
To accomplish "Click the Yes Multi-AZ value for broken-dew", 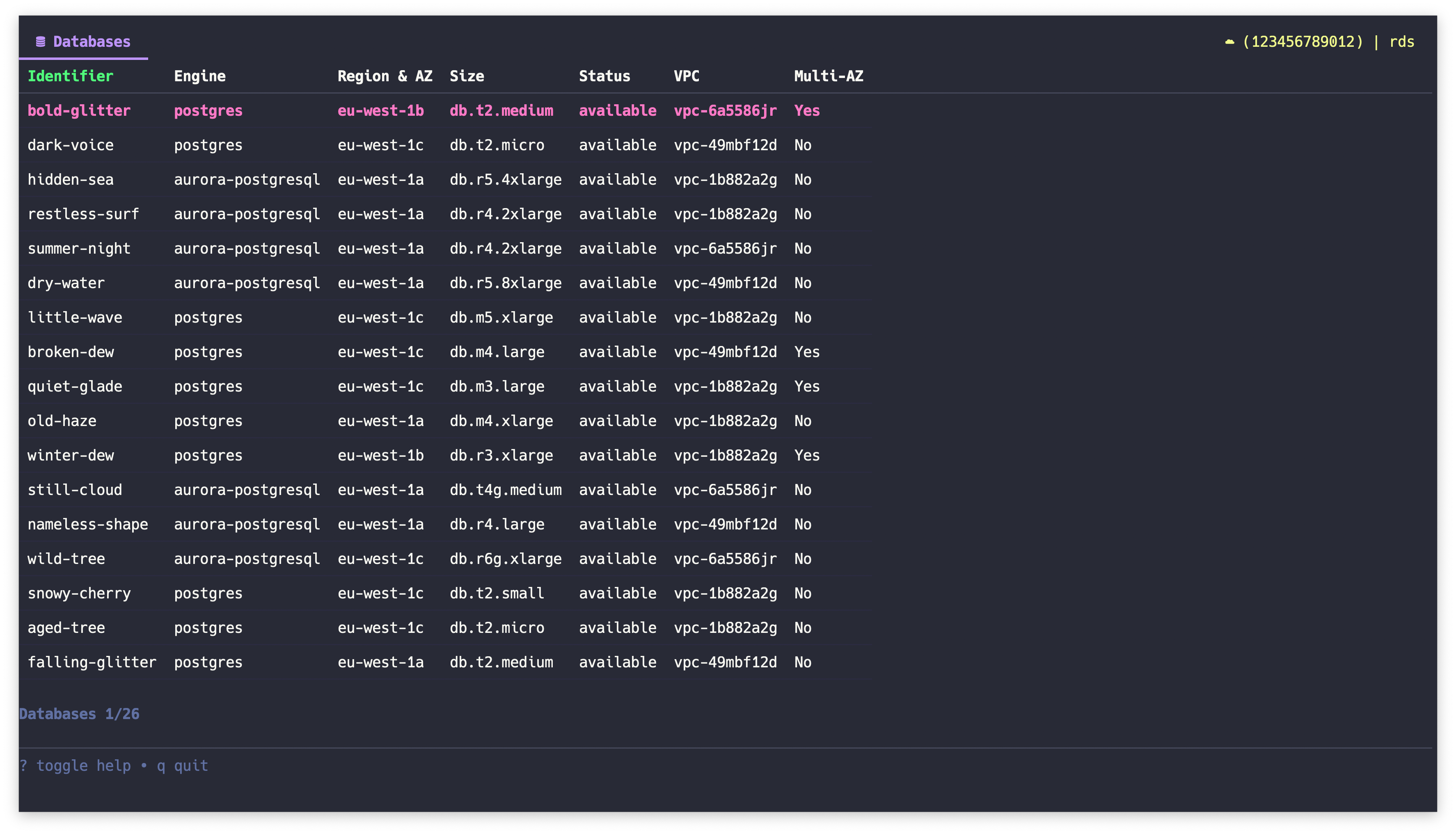I will click(x=807, y=352).
